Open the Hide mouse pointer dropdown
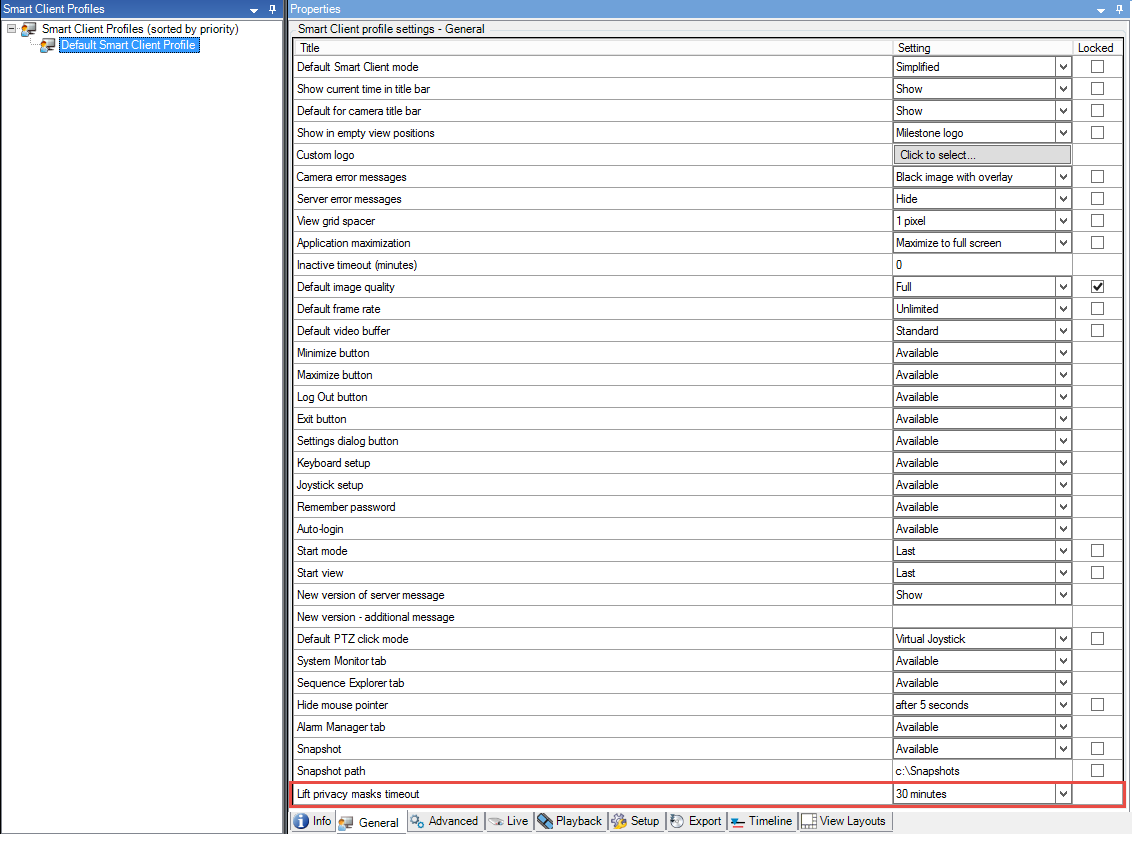Viewport: 1132px width, 855px height. coord(1063,705)
